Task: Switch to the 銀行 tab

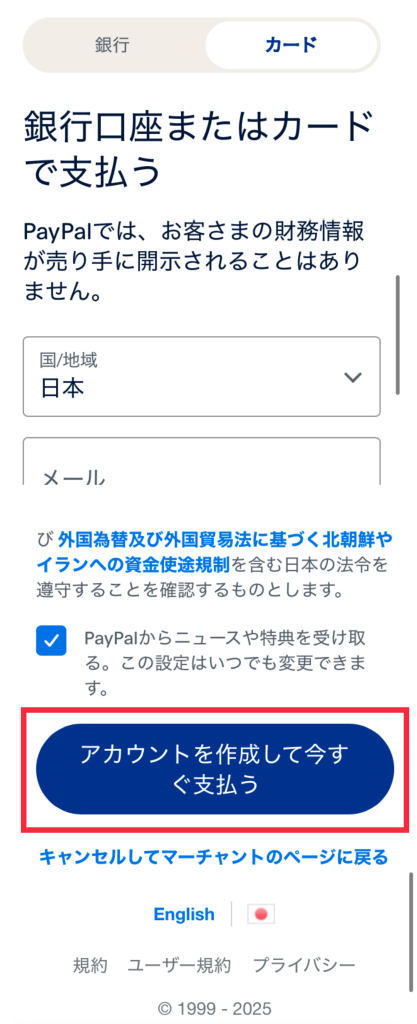Action: tap(114, 44)
